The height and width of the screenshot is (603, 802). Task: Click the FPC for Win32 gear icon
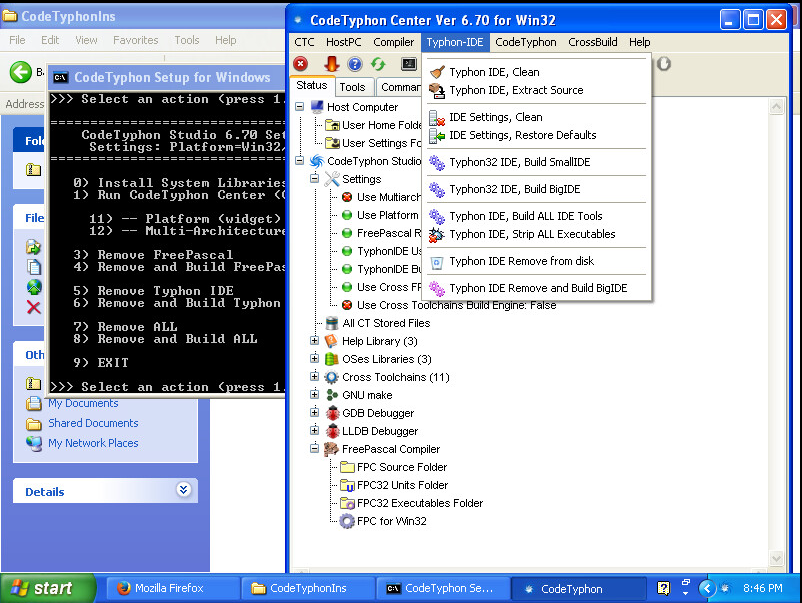click(347, 521)
